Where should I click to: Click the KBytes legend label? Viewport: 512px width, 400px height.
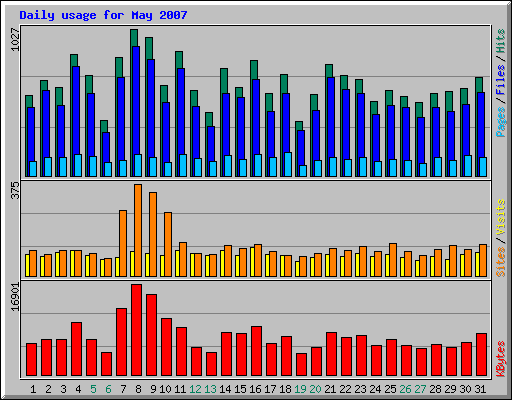(x=501, y=359)
